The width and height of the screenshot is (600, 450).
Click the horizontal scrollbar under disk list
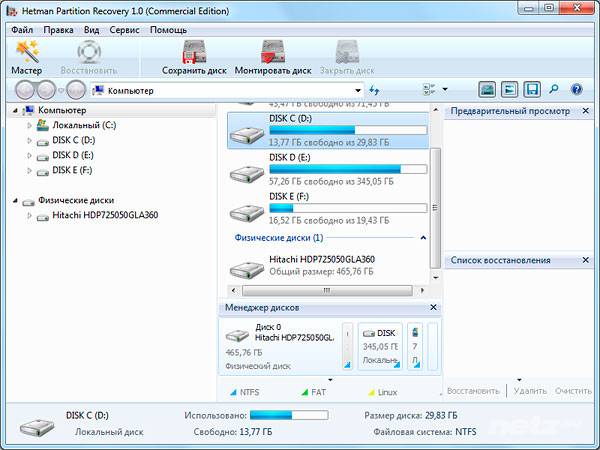tap(327, 290)
